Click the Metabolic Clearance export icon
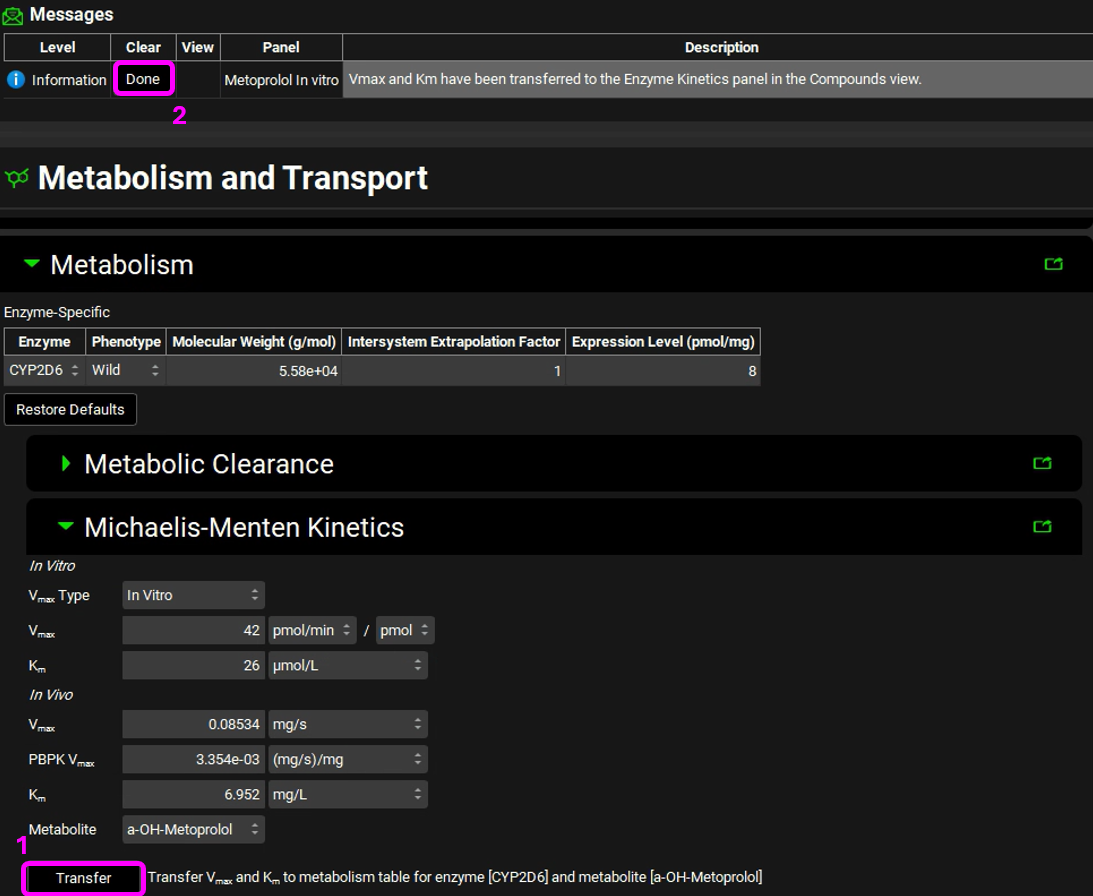1093x896 pixels. pos(1042,463)
